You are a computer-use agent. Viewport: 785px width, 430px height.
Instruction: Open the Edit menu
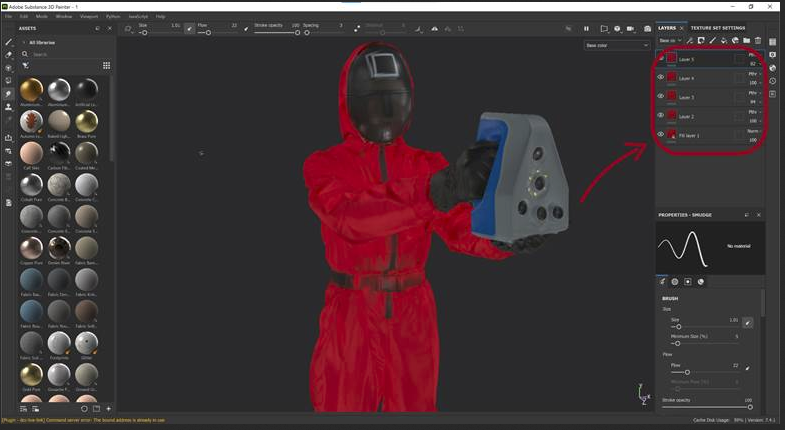(24, 17)
